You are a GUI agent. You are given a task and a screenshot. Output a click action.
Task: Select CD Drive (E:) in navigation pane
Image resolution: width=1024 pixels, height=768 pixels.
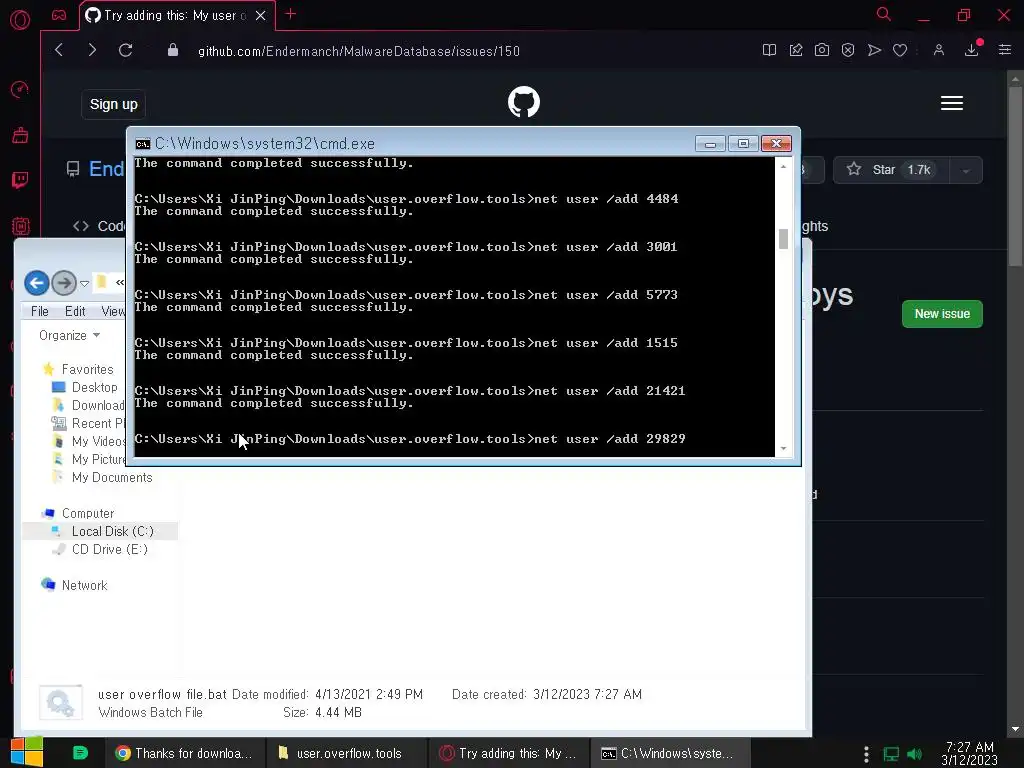[x=109, y=549]
